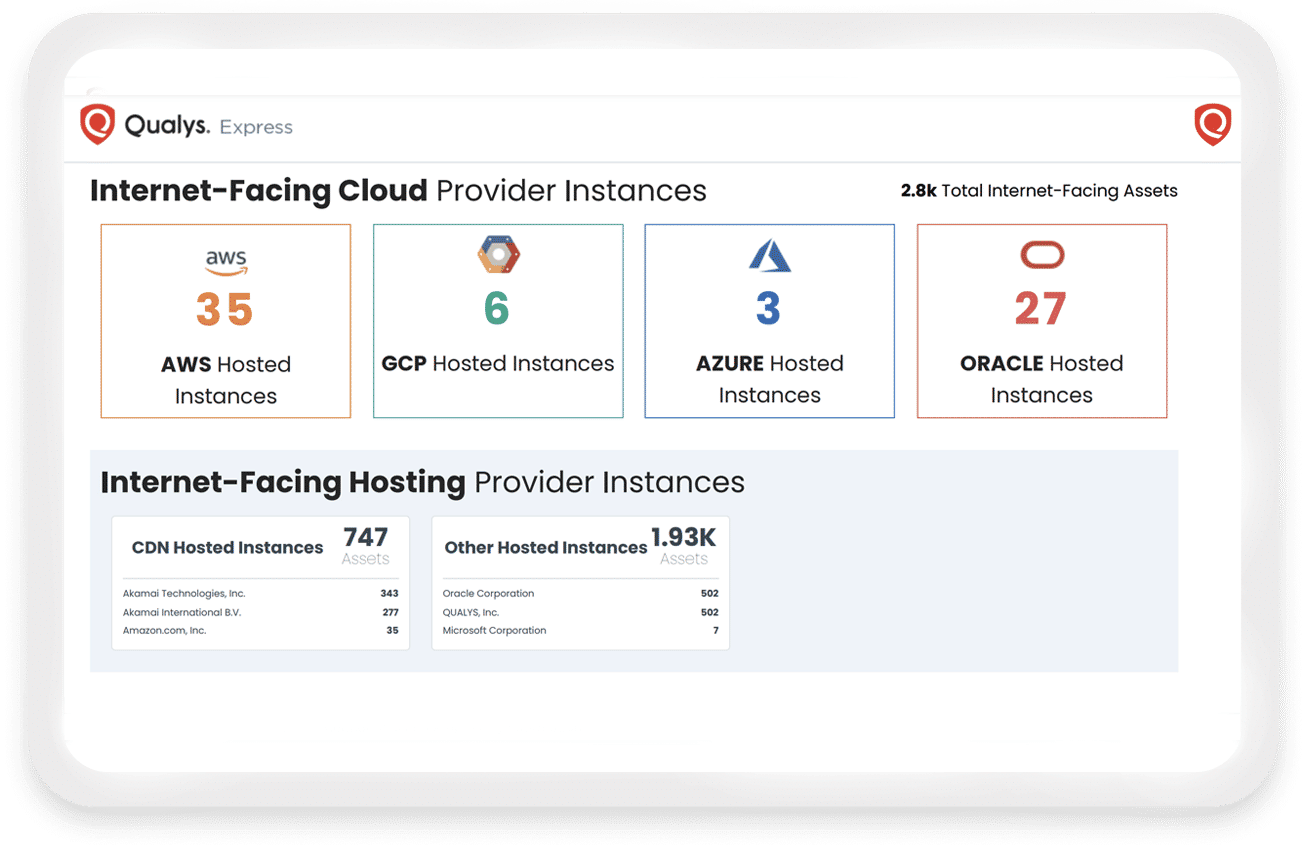Select the Oracle Corporation row
Image resolution: width=1305 pixels, height=849 pixels.
pos(581,594)
